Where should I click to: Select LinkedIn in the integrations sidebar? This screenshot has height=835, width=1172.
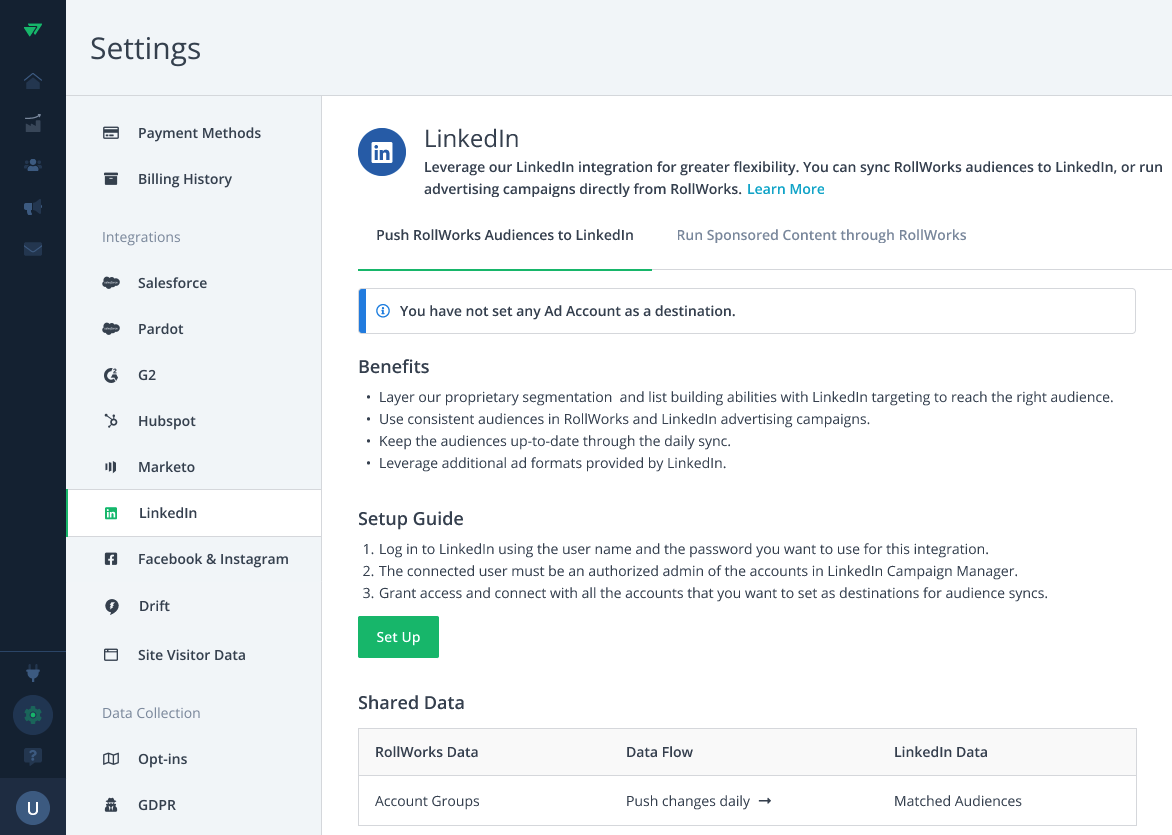tap(194, 513)
